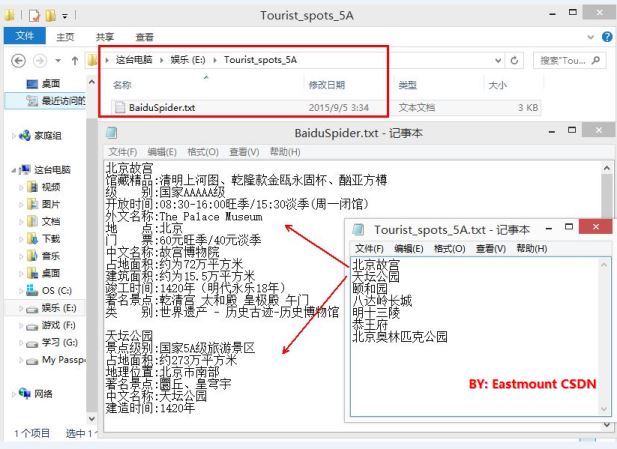Screen dimensions: 617x449
Task: Click Tourist_spots_5A in the address path
Action: tap(260, 60)
